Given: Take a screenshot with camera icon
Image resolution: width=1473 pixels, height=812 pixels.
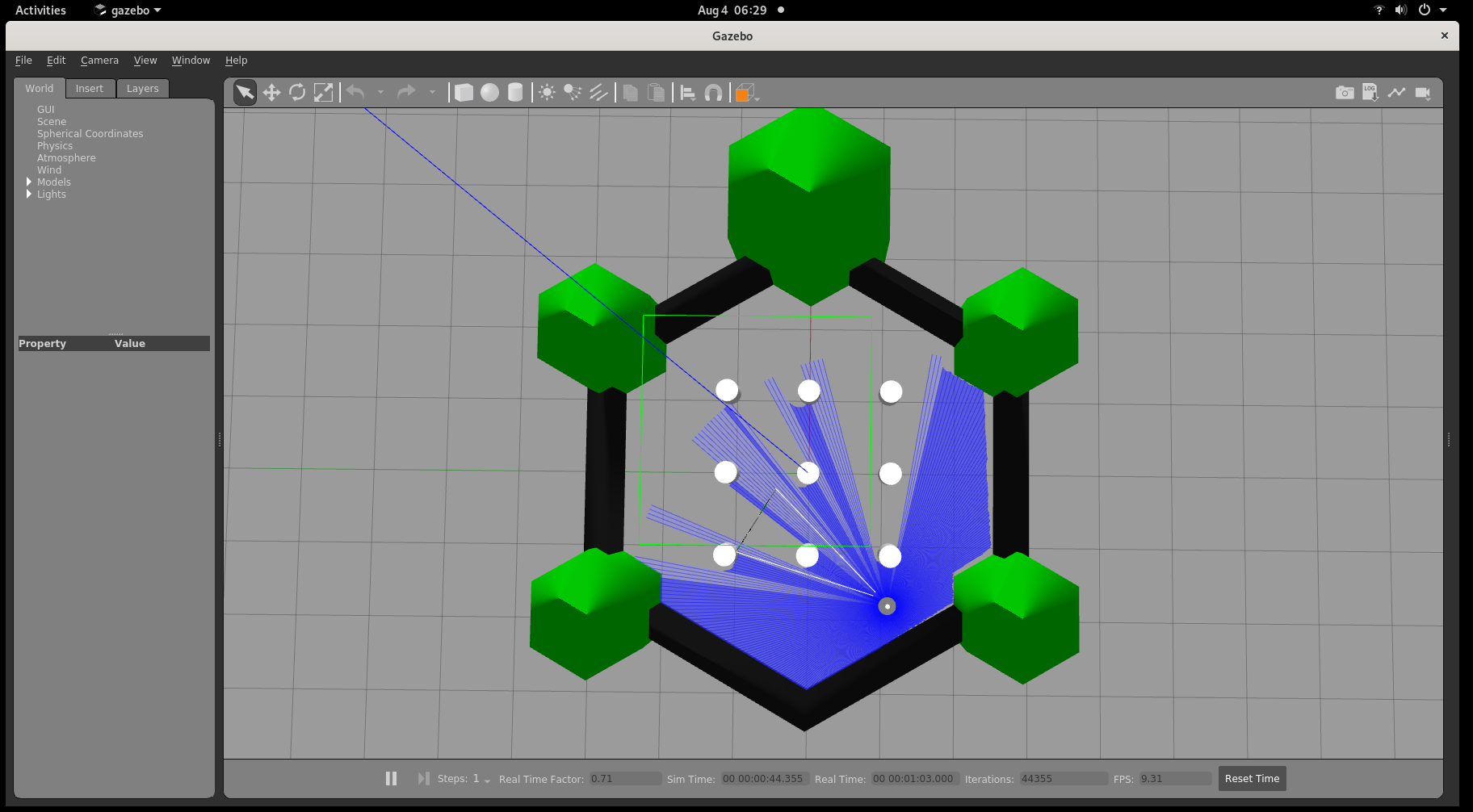Looking at the screenshot, I should (1345, 93).
